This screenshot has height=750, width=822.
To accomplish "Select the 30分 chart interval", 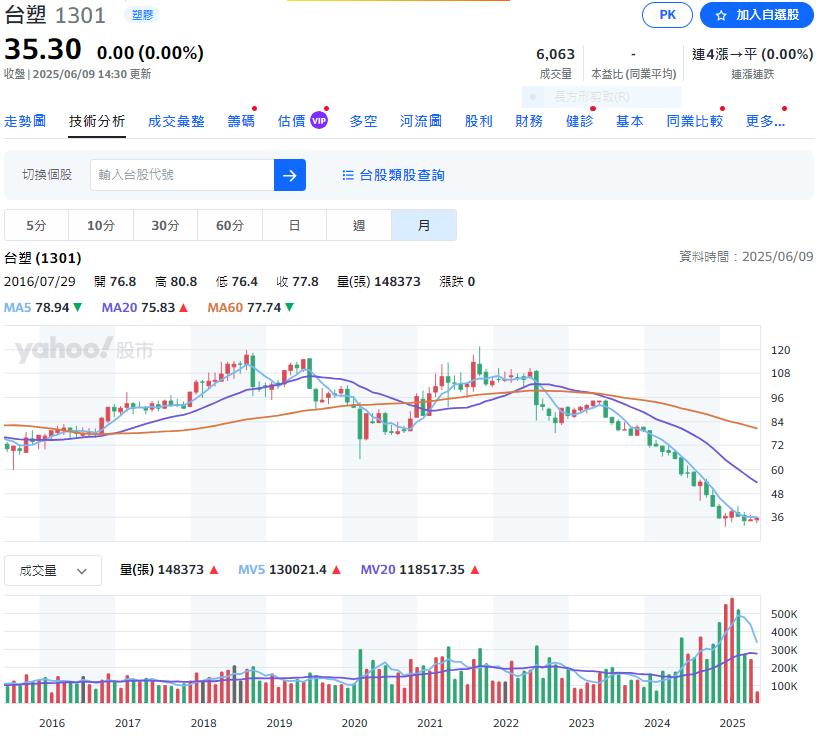I will (166, 225).
